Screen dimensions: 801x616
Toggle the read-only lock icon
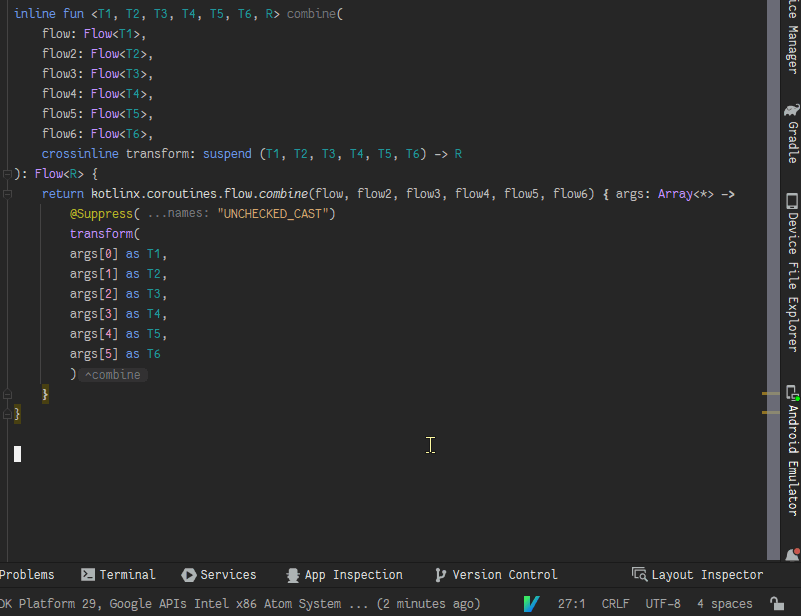click(777, 604)
